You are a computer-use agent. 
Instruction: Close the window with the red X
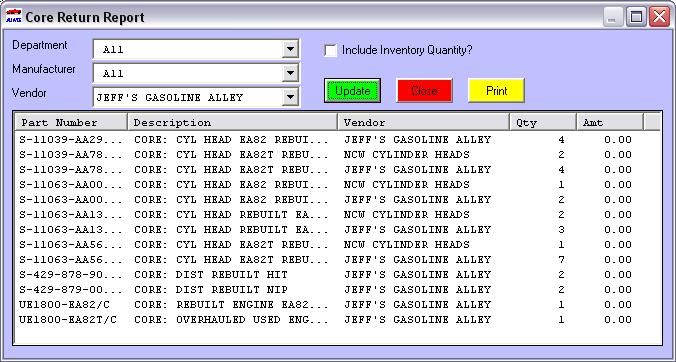pyautogui.click(x=660, y=17)
